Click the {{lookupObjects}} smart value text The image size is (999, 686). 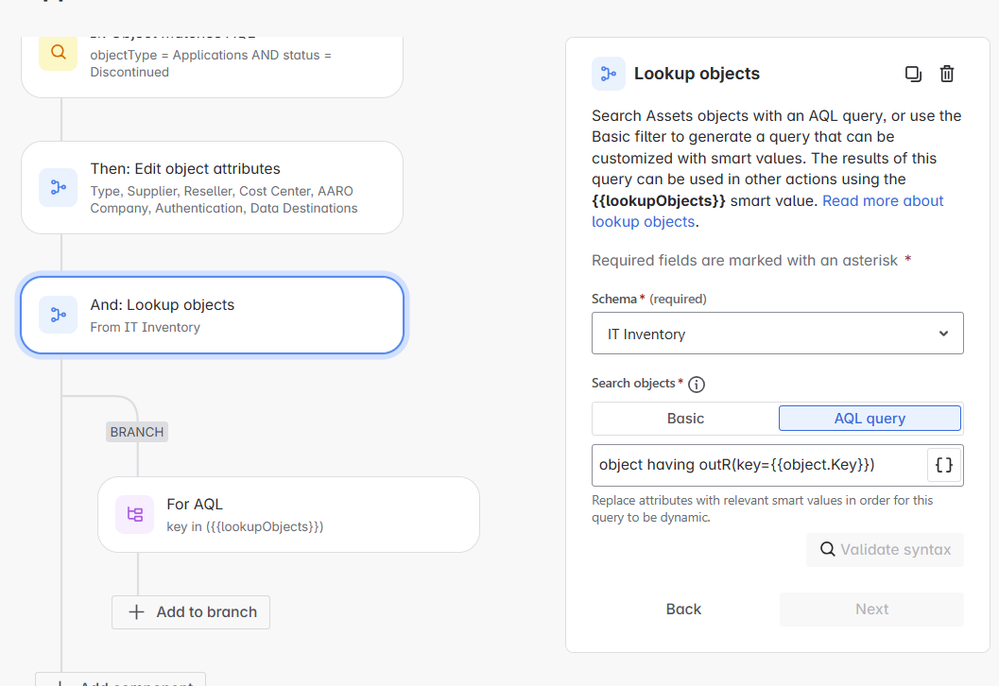(658, 201)
